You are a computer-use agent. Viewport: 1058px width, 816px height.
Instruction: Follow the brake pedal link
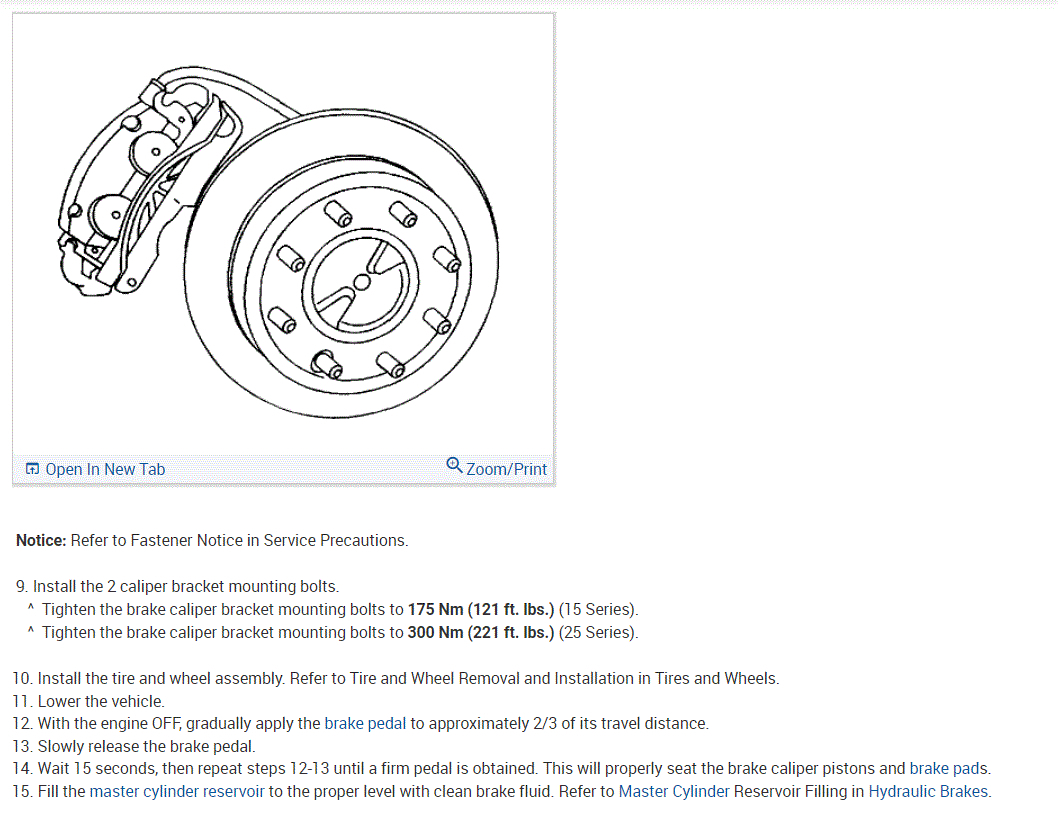[x=365, y=724]
